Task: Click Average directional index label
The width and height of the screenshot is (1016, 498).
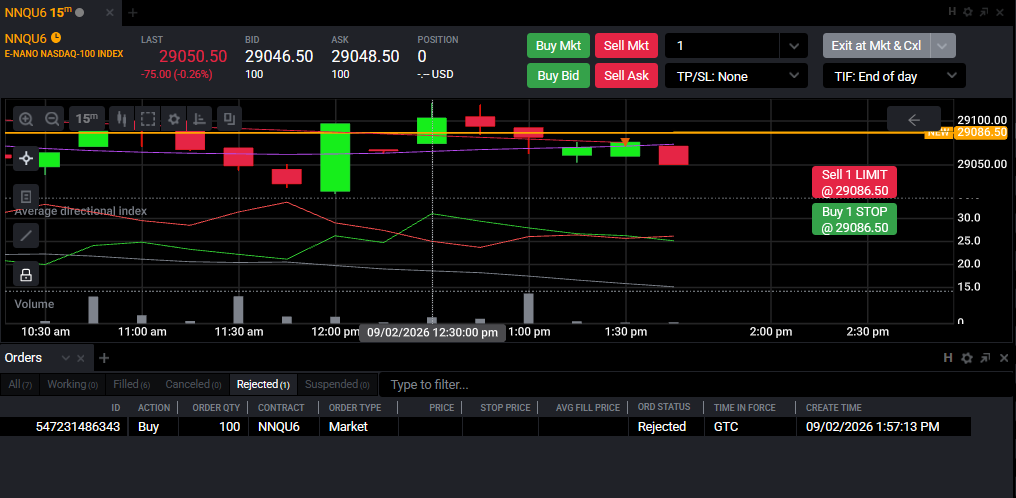Action: [x=80, y=211]
